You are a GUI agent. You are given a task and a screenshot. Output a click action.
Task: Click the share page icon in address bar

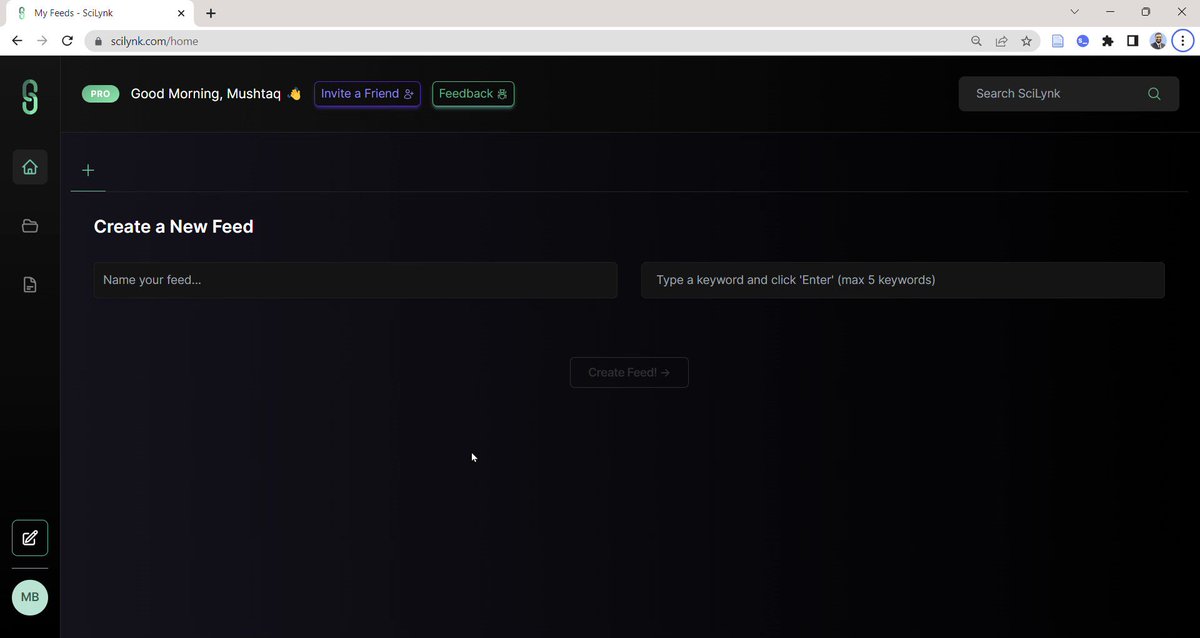pyautogui.click(x=1001, y=41)
